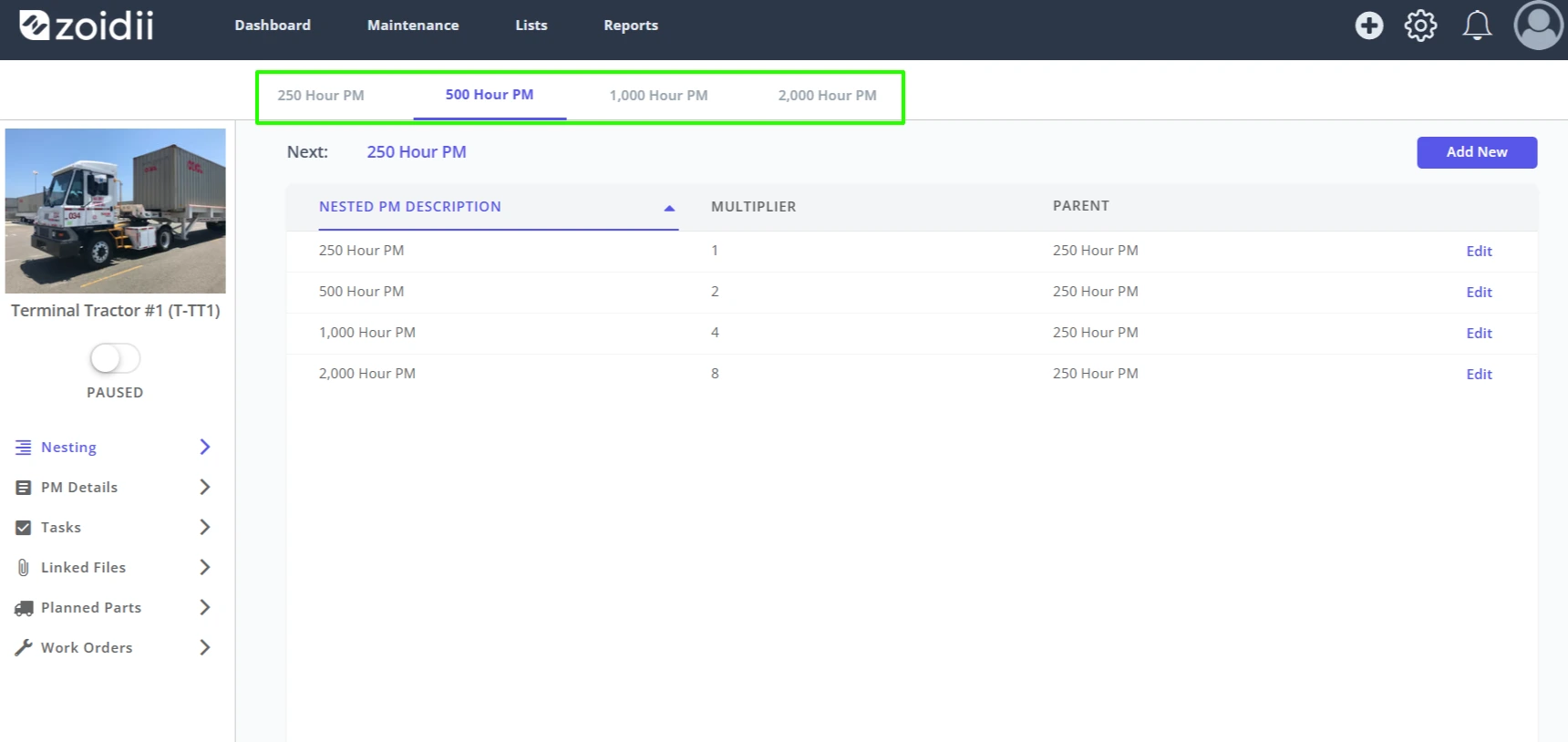Screen dimensions: 1568x742
Task: Switch to the 1,000 Hour PM tab
Action: click(x=658, y=96)
